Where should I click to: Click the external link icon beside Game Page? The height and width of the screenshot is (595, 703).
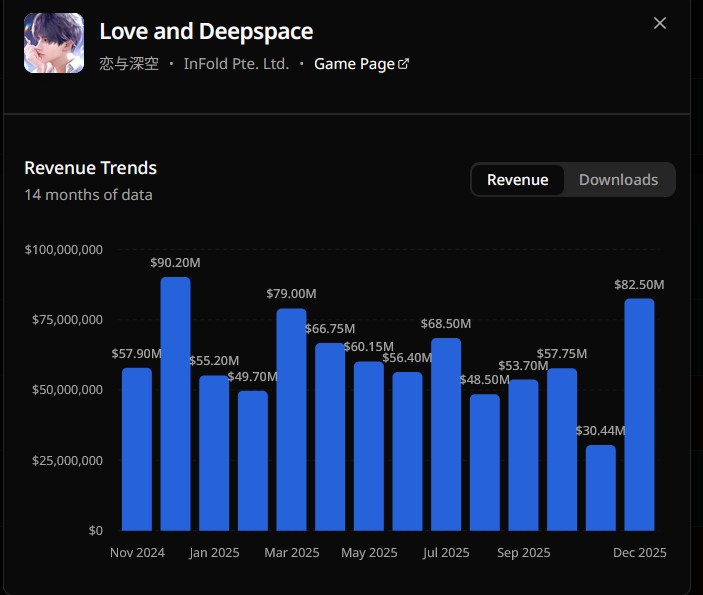coord(404,64)
